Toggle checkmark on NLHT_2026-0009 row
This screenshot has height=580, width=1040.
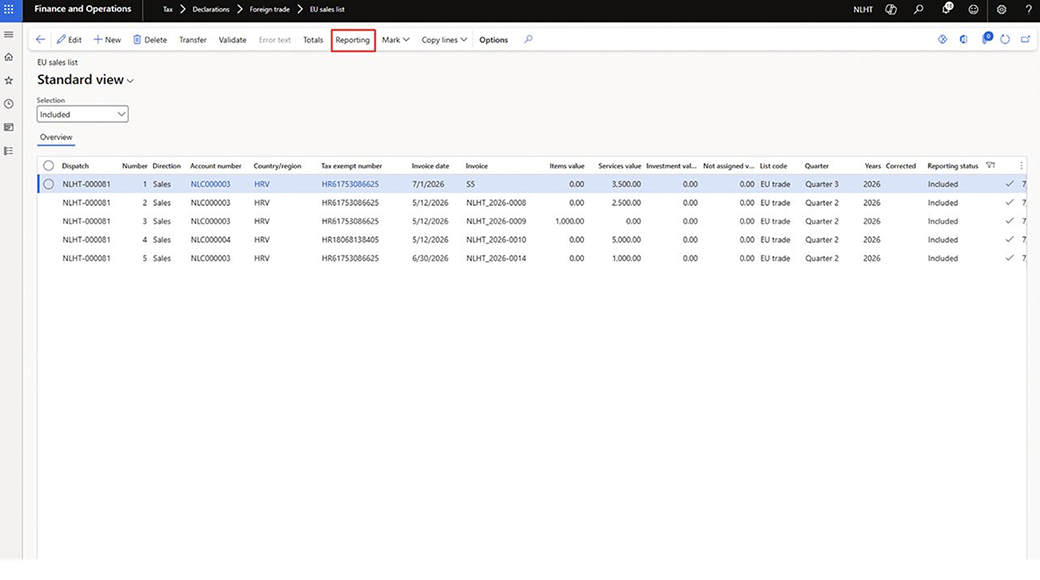[1009, 221]
